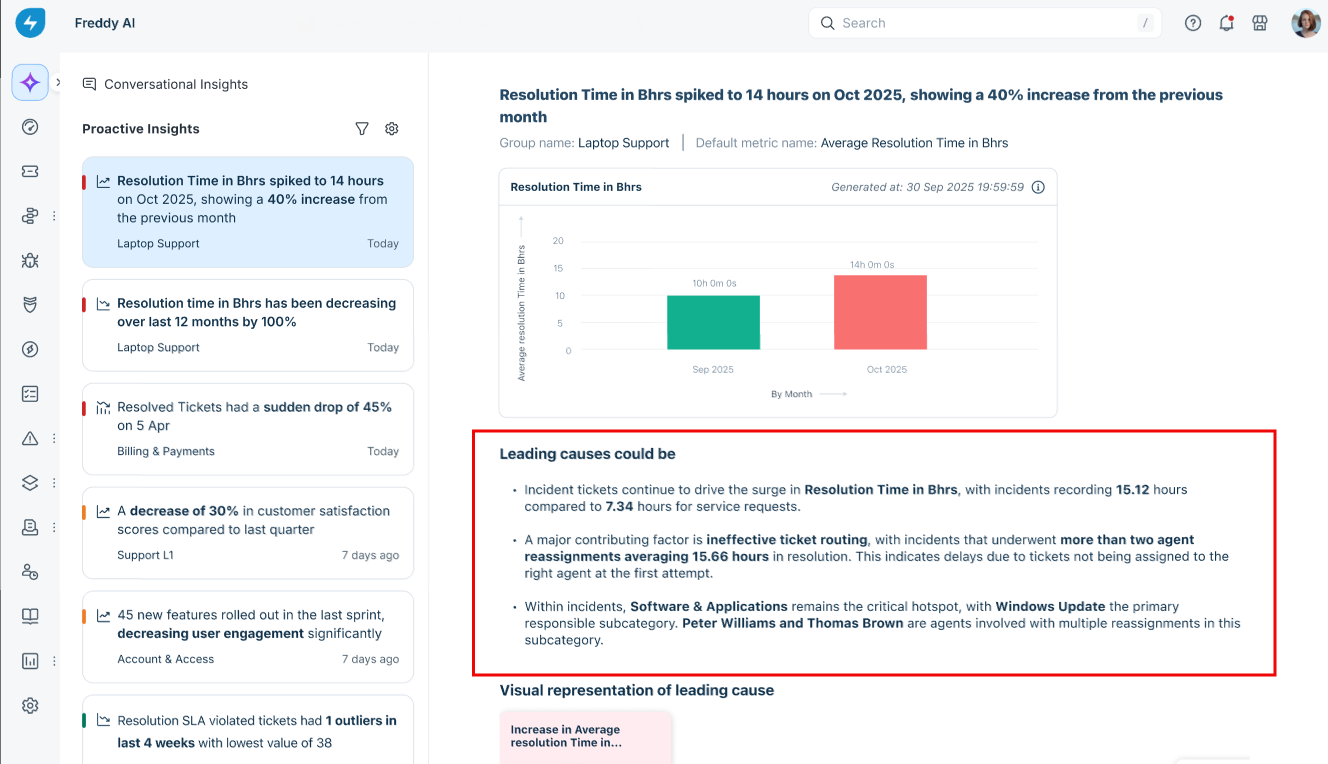This screenshot has height=764, width=1328.
Task: Click 'Average Resolution Time in Bhrs' metric name
Action: [914, 143]
